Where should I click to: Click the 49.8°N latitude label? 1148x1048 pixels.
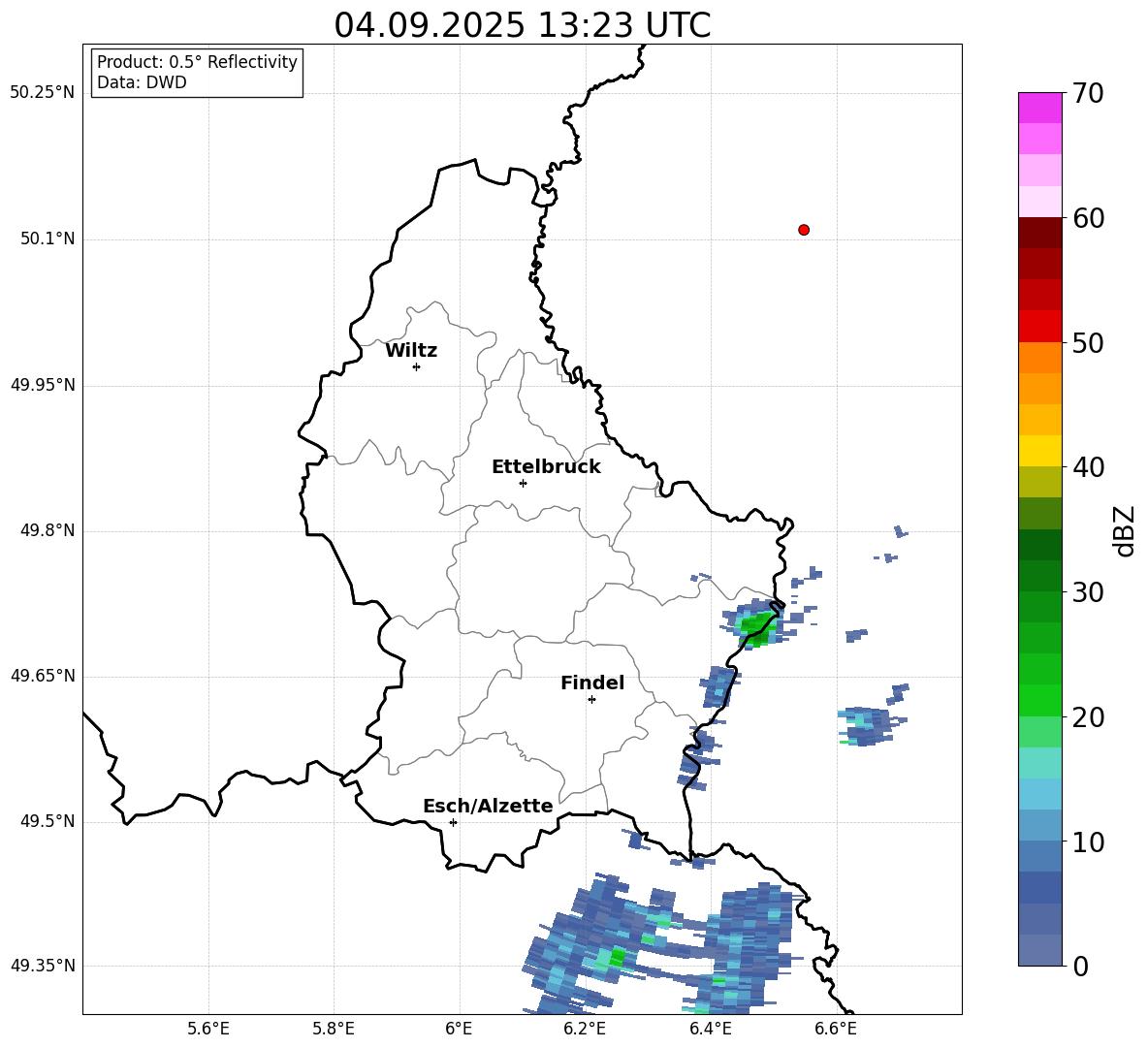pyautogui.click(x=48, y=530)
